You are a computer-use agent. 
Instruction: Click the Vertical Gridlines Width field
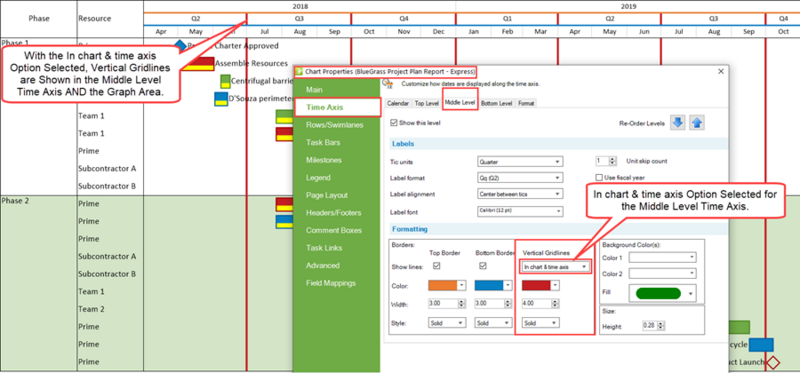541,304
